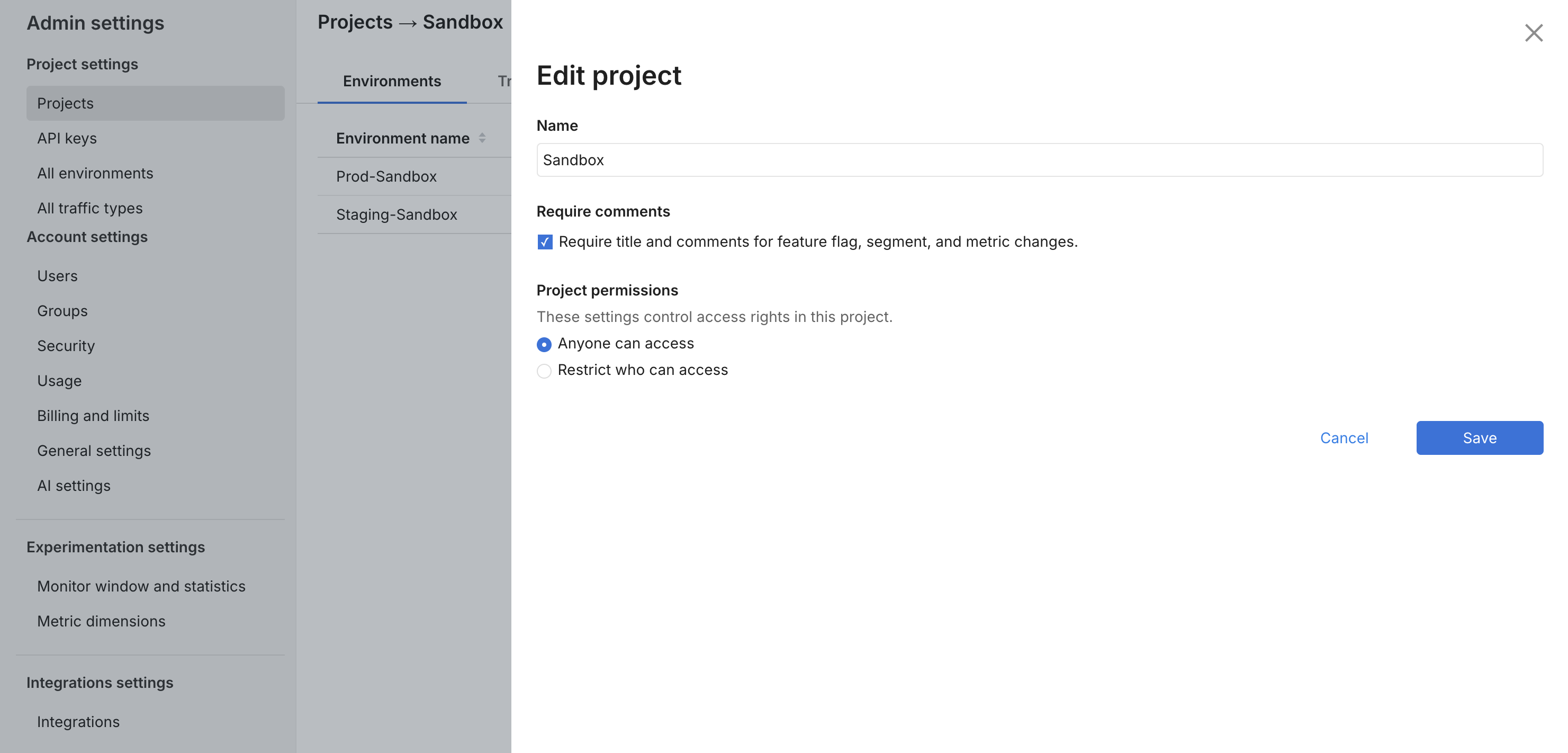Cancel editing the project

1344,438
